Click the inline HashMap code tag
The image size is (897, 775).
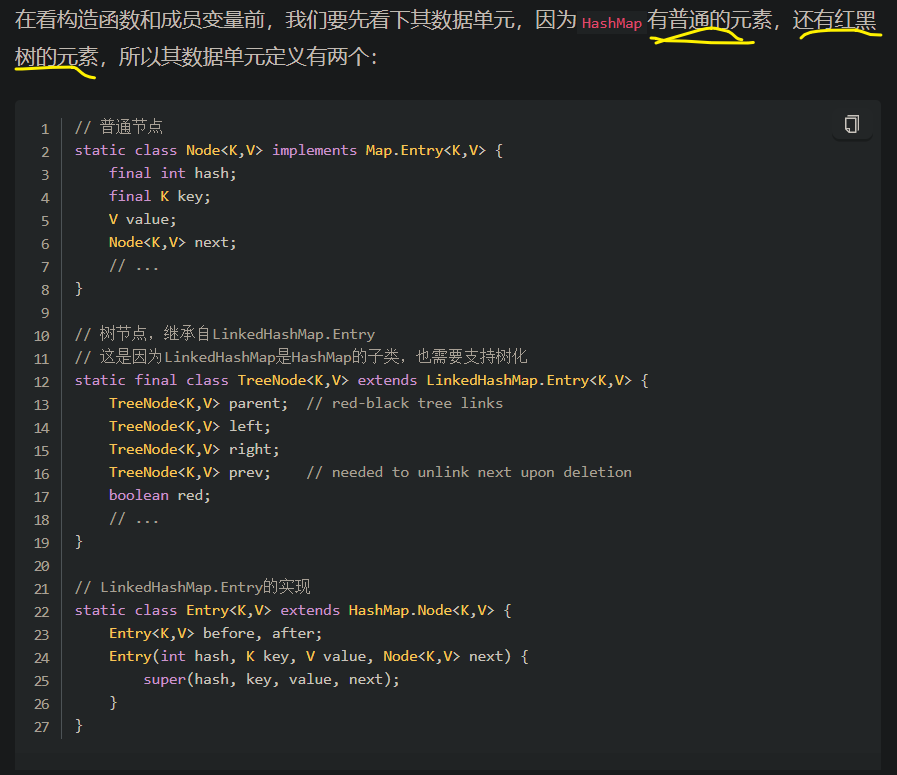click(612, 23)
